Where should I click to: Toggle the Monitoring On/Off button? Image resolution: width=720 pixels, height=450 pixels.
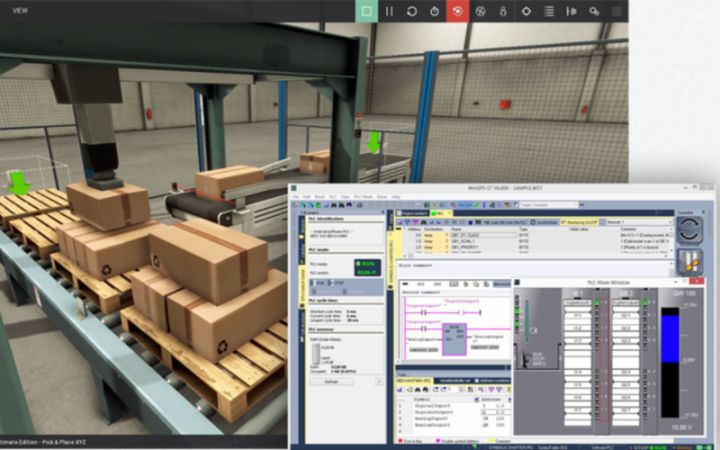581,222
